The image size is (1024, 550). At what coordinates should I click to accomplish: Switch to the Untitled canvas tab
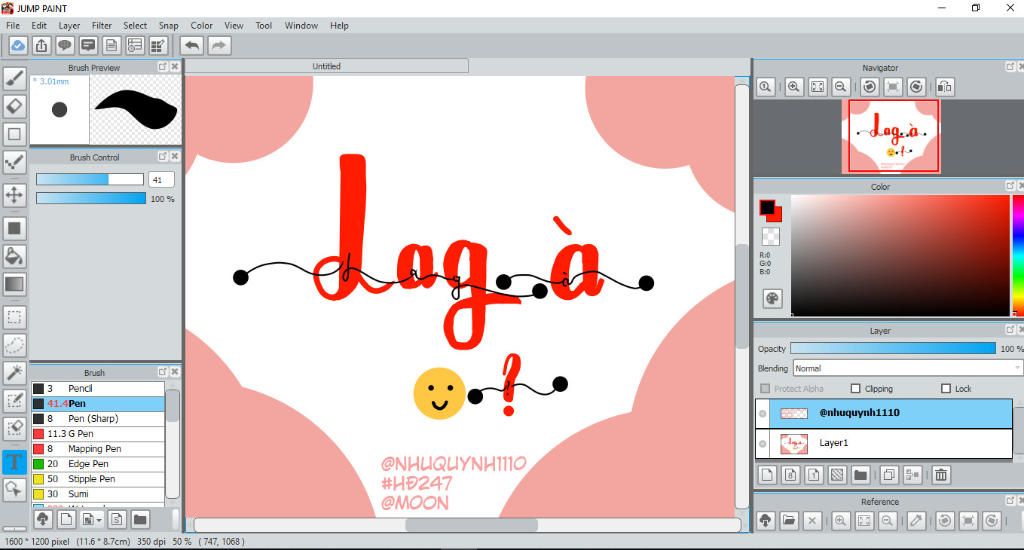(327, 66)
